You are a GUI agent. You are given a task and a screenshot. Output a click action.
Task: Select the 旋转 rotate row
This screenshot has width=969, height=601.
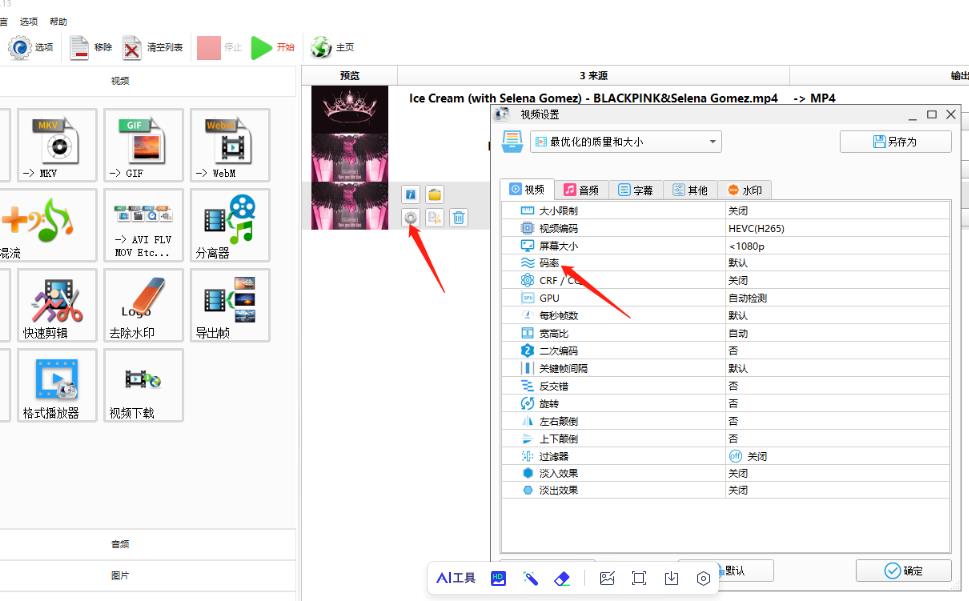726,403
